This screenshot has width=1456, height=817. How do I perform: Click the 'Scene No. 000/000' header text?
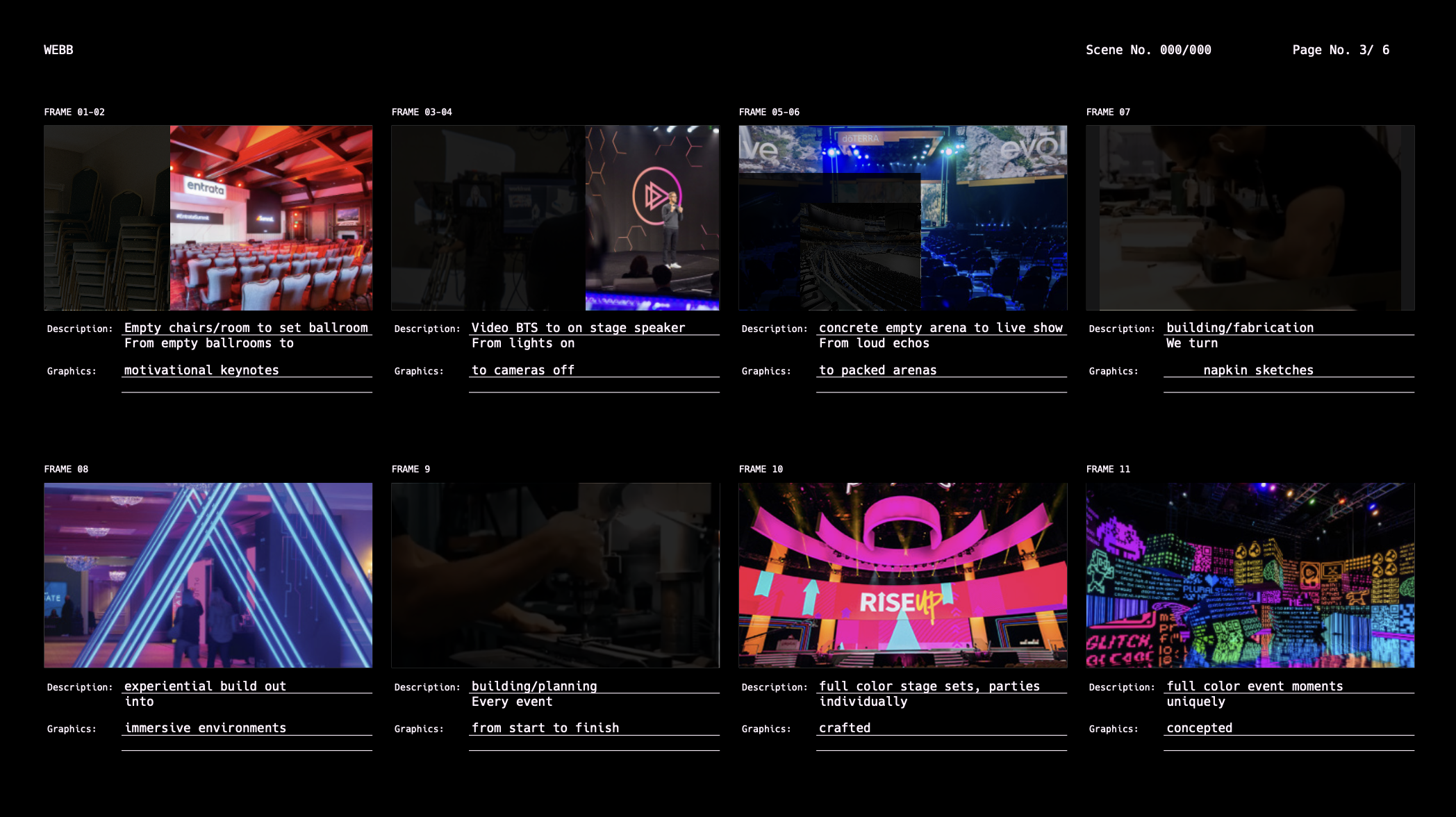1148,50
